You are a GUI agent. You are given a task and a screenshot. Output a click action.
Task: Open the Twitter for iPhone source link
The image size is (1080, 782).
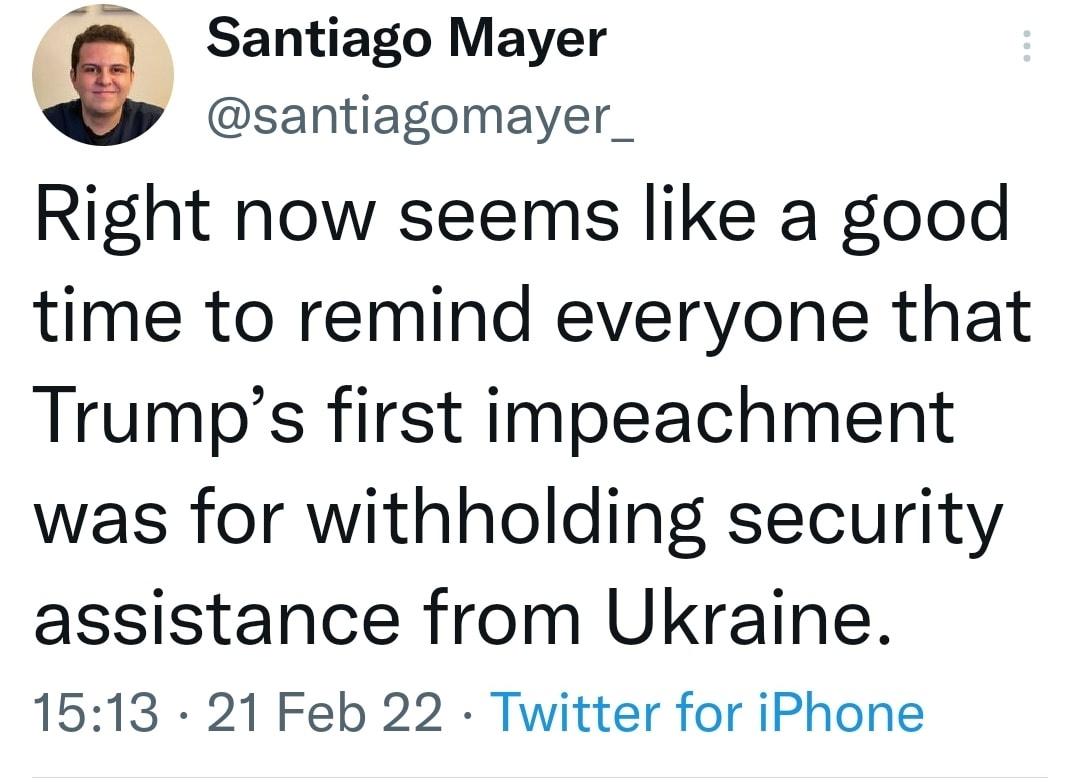pyautogui.click(x=708, y=713)
